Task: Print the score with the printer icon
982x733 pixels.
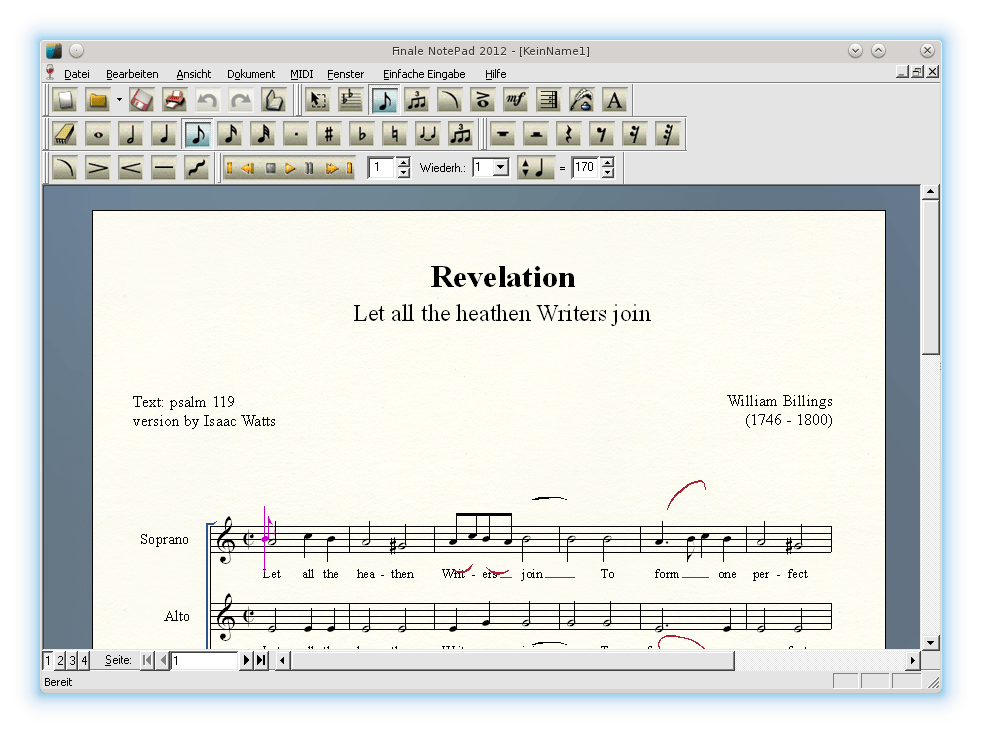Action: point(175,100)
